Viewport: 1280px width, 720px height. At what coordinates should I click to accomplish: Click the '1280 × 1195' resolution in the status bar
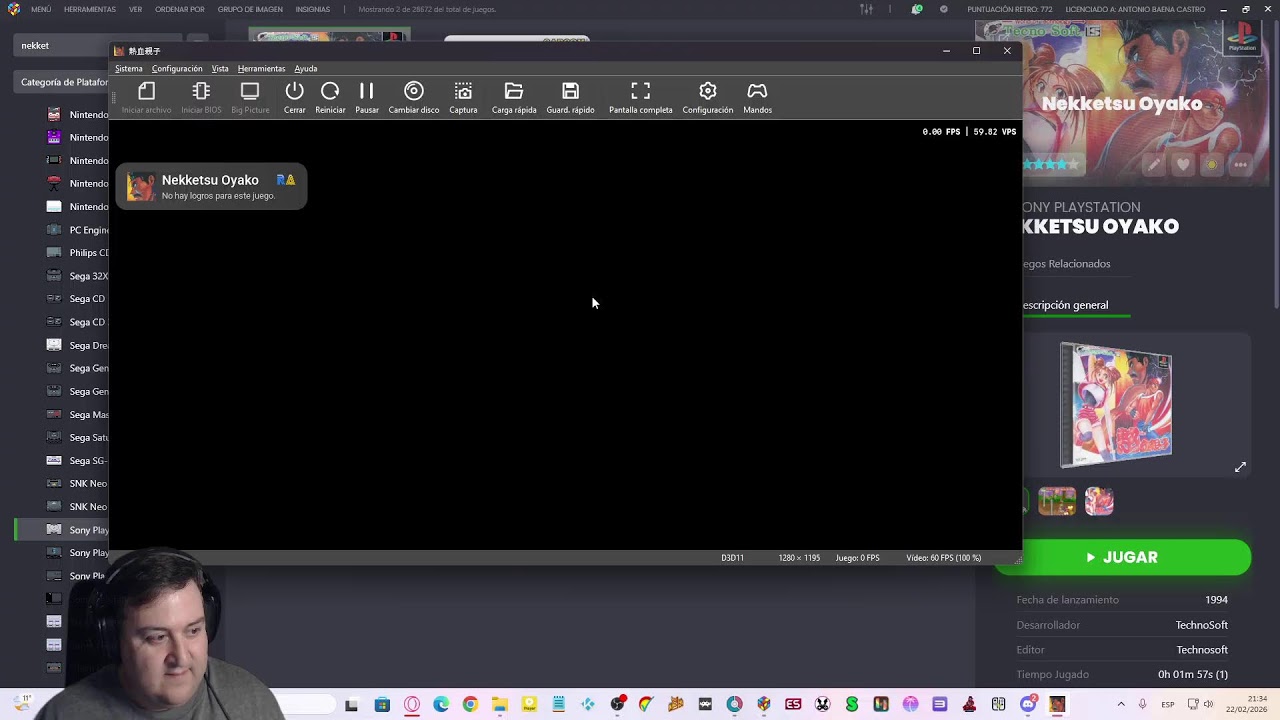(x=799, y=558)
